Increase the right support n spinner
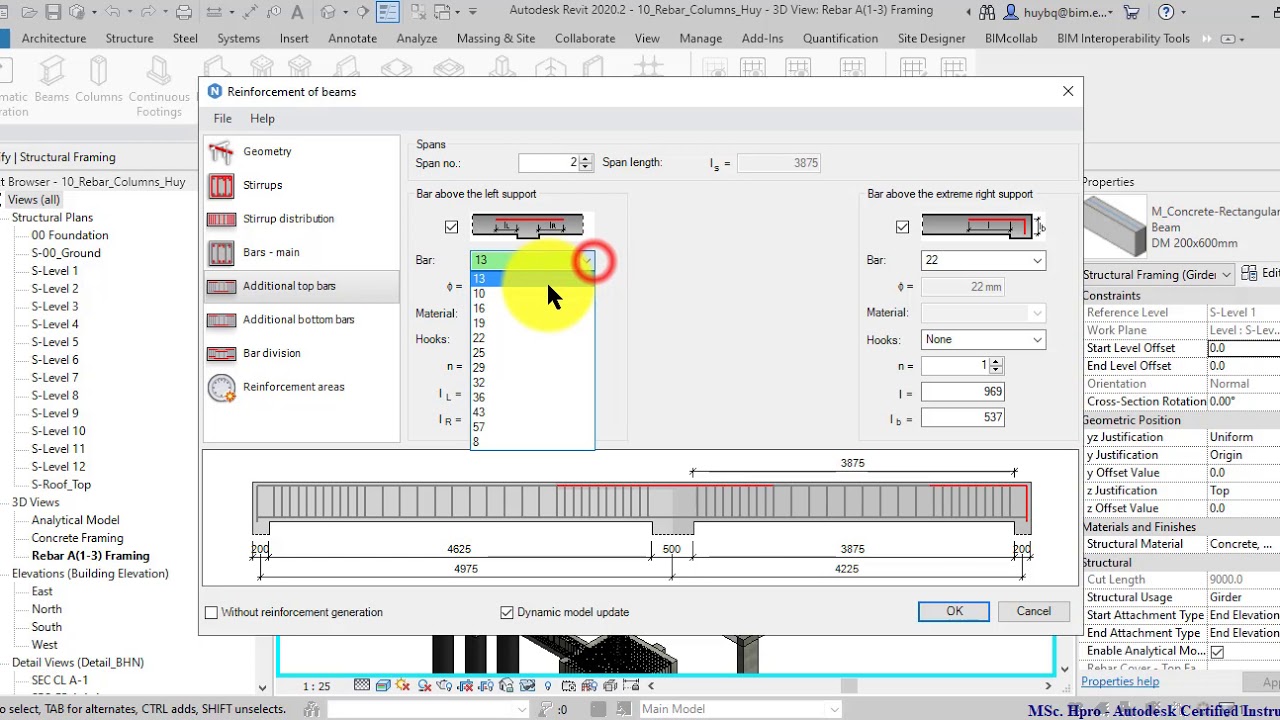 tap(995, 362)
